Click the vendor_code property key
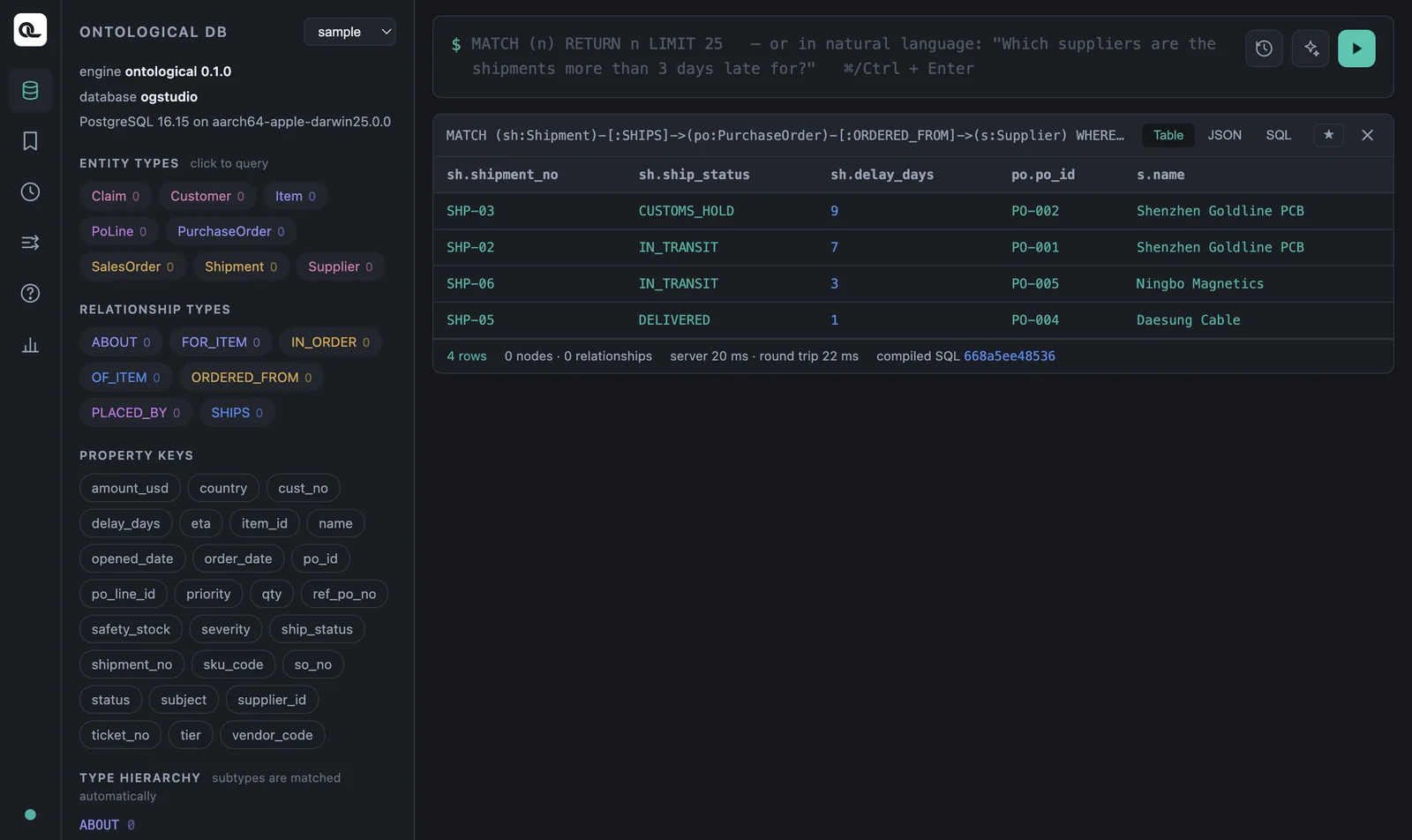This screenshot has height=840, width=1412. pyautogui.click(x=272, y=735)
